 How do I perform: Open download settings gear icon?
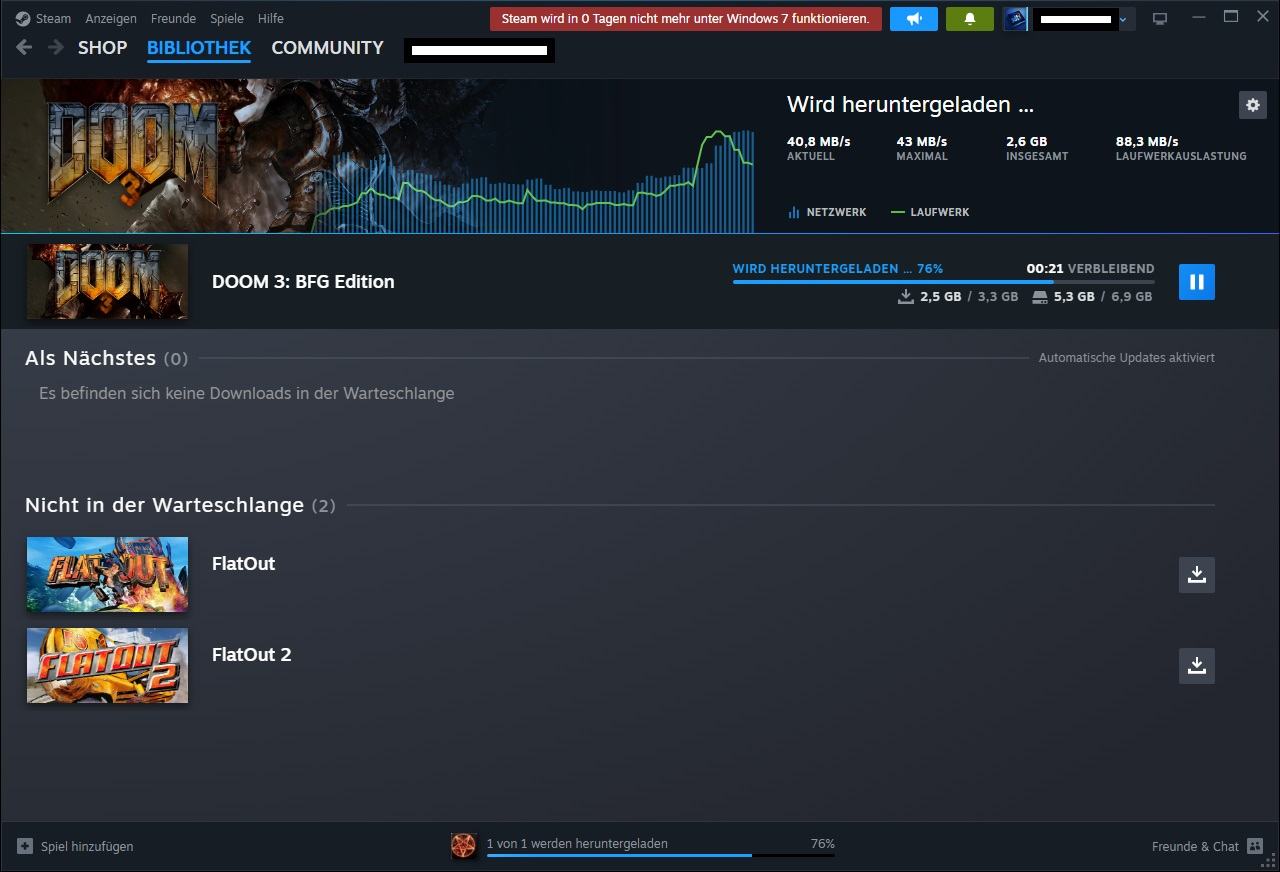click(x=1252, y=105)
